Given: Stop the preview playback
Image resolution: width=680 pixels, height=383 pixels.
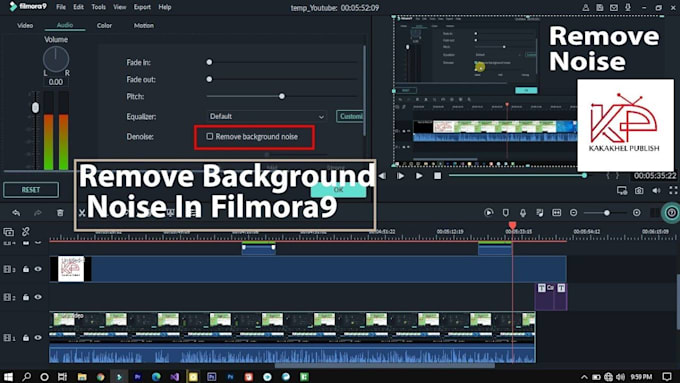Looking at the screenshot, I should pos(438,176).
